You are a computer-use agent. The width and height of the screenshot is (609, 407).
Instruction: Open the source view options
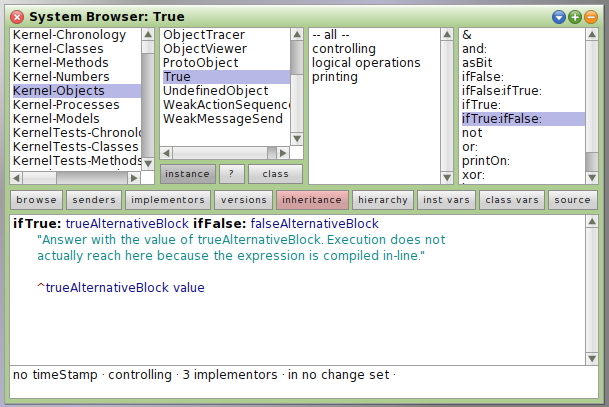(x=572, y=200)
